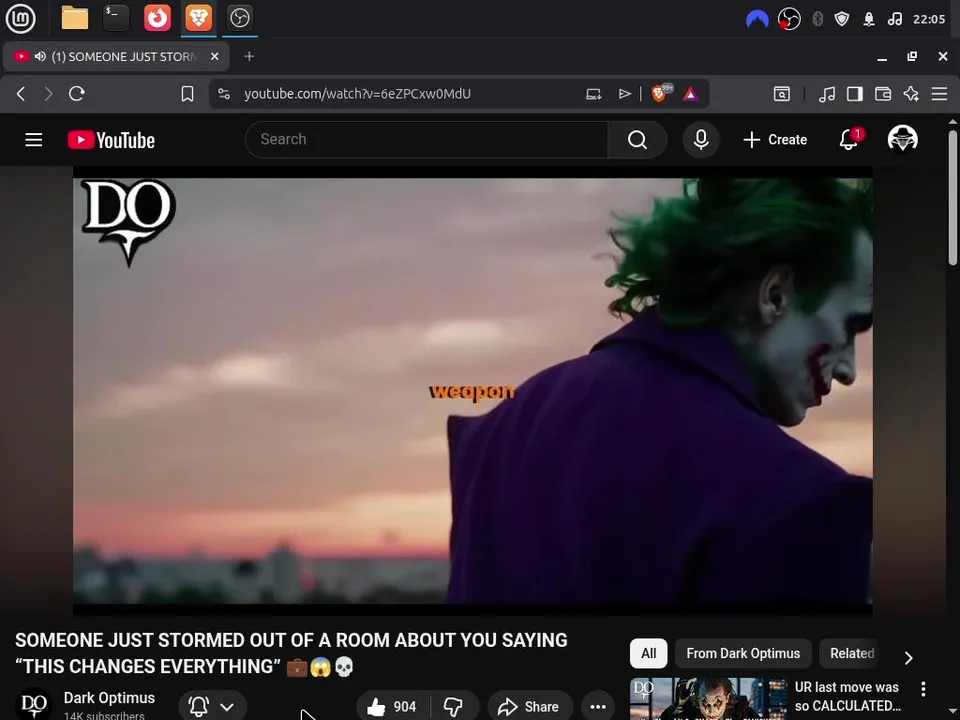This screenshot has height=720, width=960.
Task: Open the OBS Studio panel launcher
Action: (239, 18)
